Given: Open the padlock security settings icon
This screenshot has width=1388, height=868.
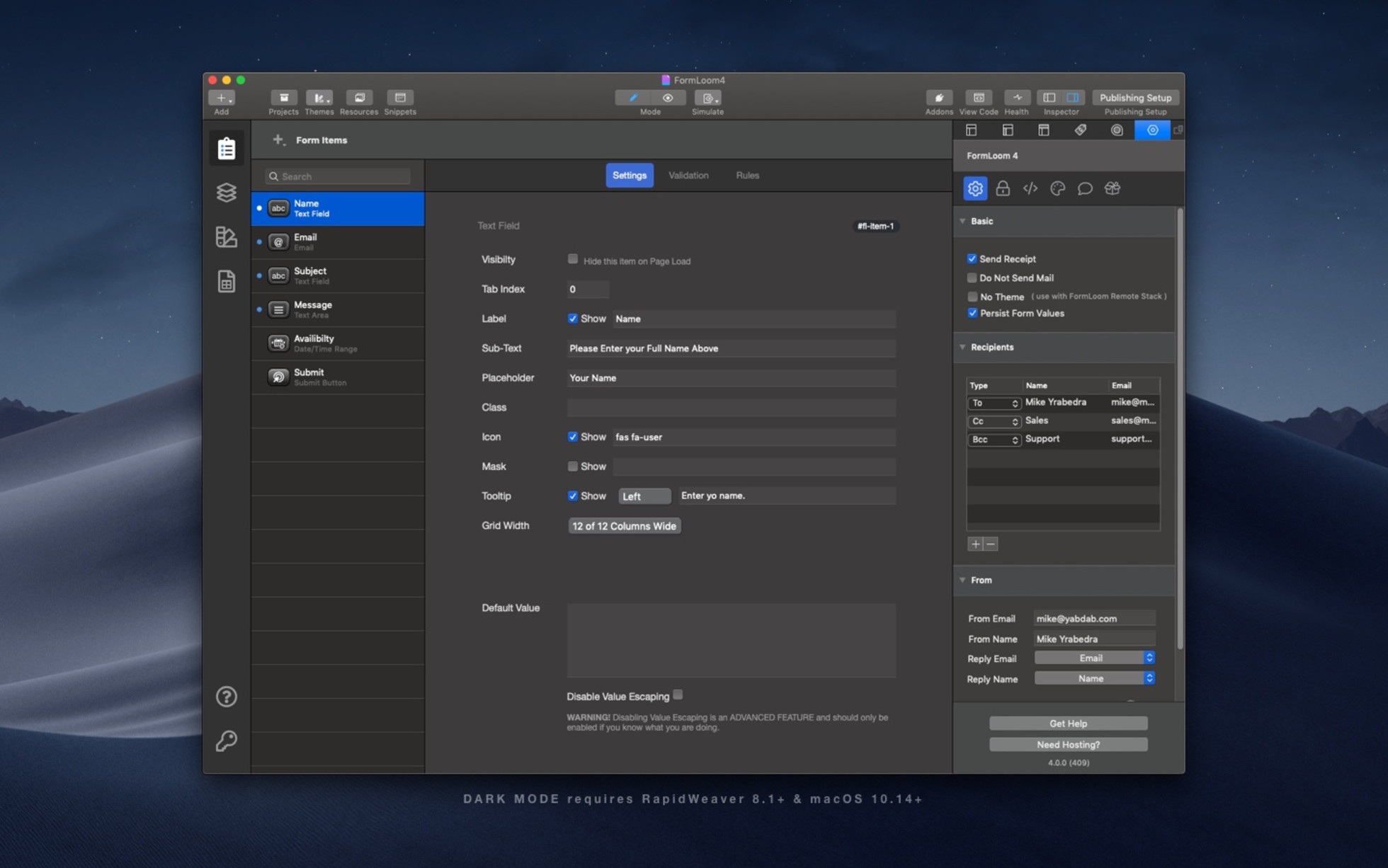Looking at the screenshot, I should [x=1002, y=188].
